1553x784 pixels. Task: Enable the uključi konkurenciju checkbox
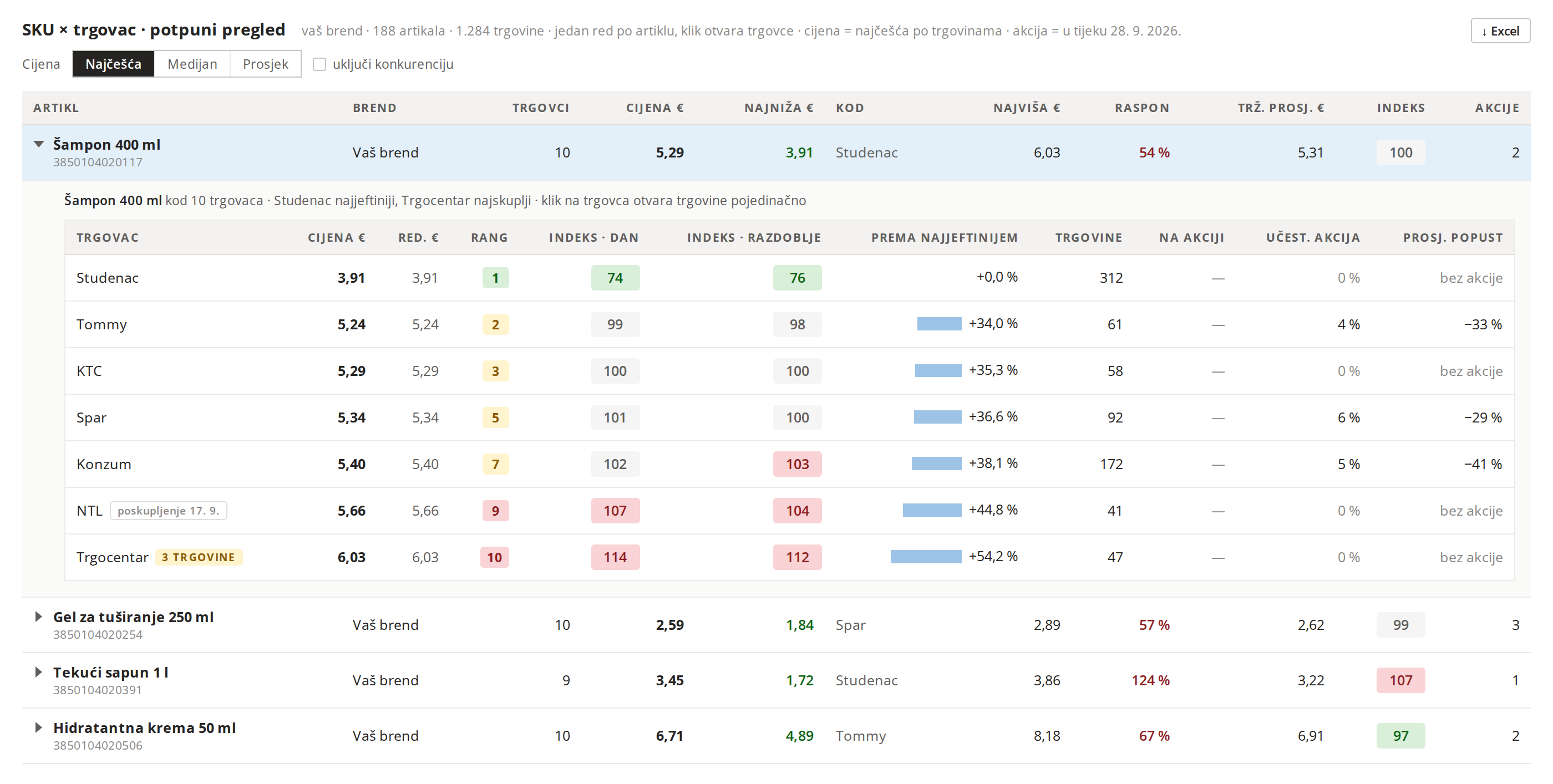[319, 64]
